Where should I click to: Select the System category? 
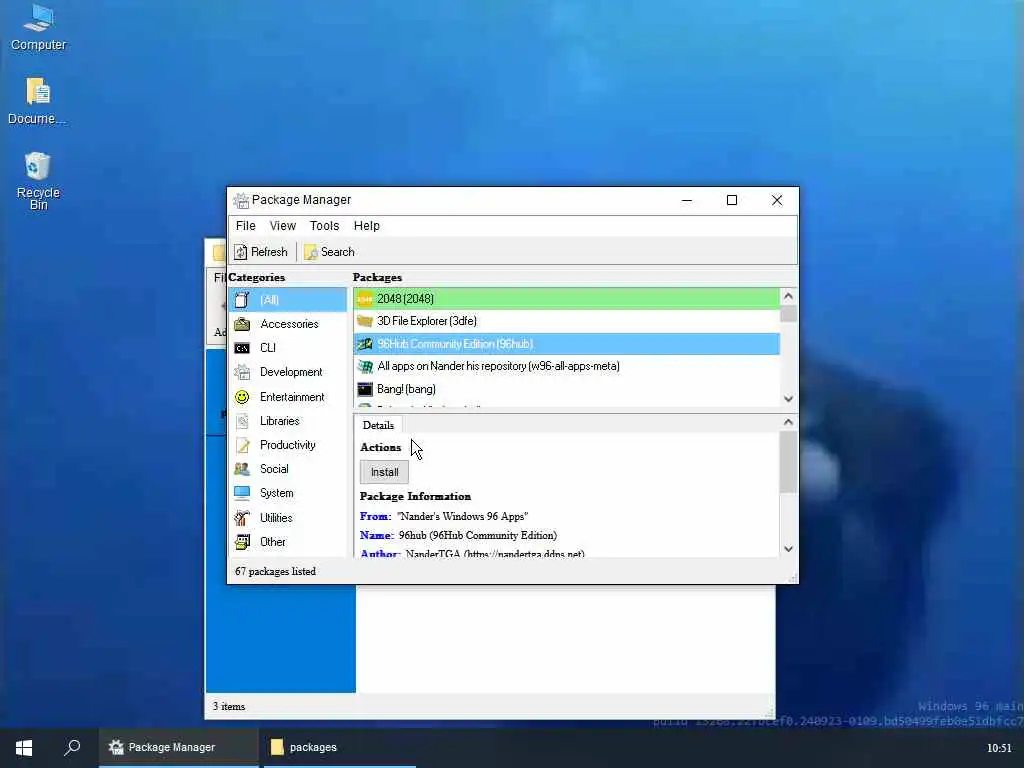(288, 494)
